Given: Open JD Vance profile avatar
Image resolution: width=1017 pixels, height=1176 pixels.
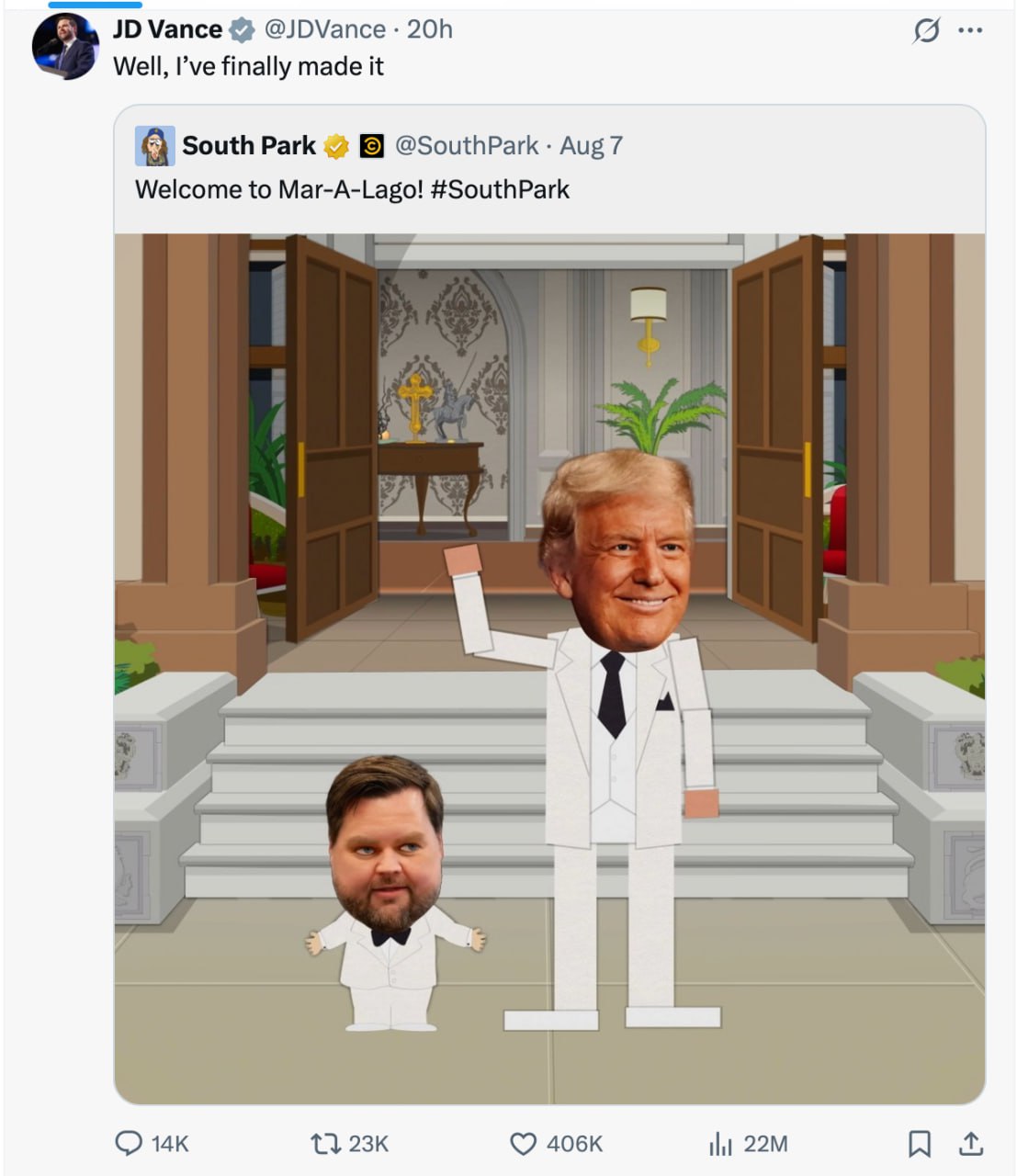Looking at the screenshot, I should (65, 47).
